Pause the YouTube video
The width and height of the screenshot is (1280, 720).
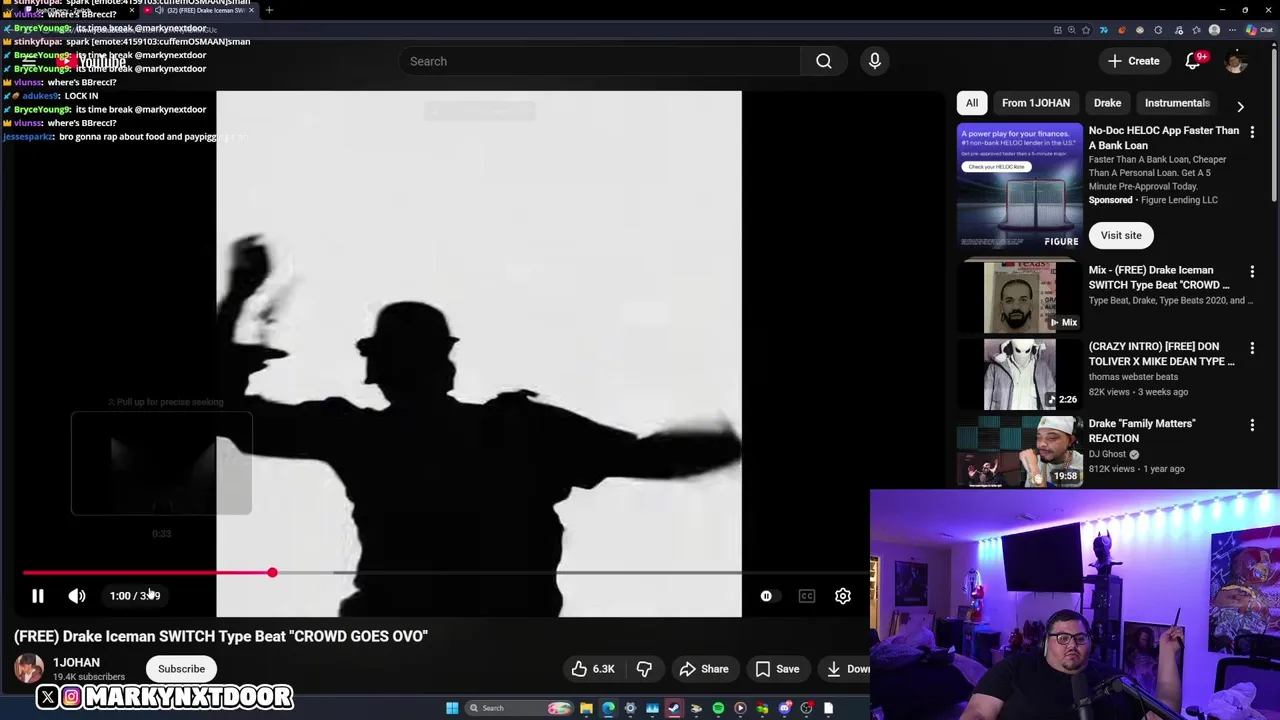(x=38, y=596)
